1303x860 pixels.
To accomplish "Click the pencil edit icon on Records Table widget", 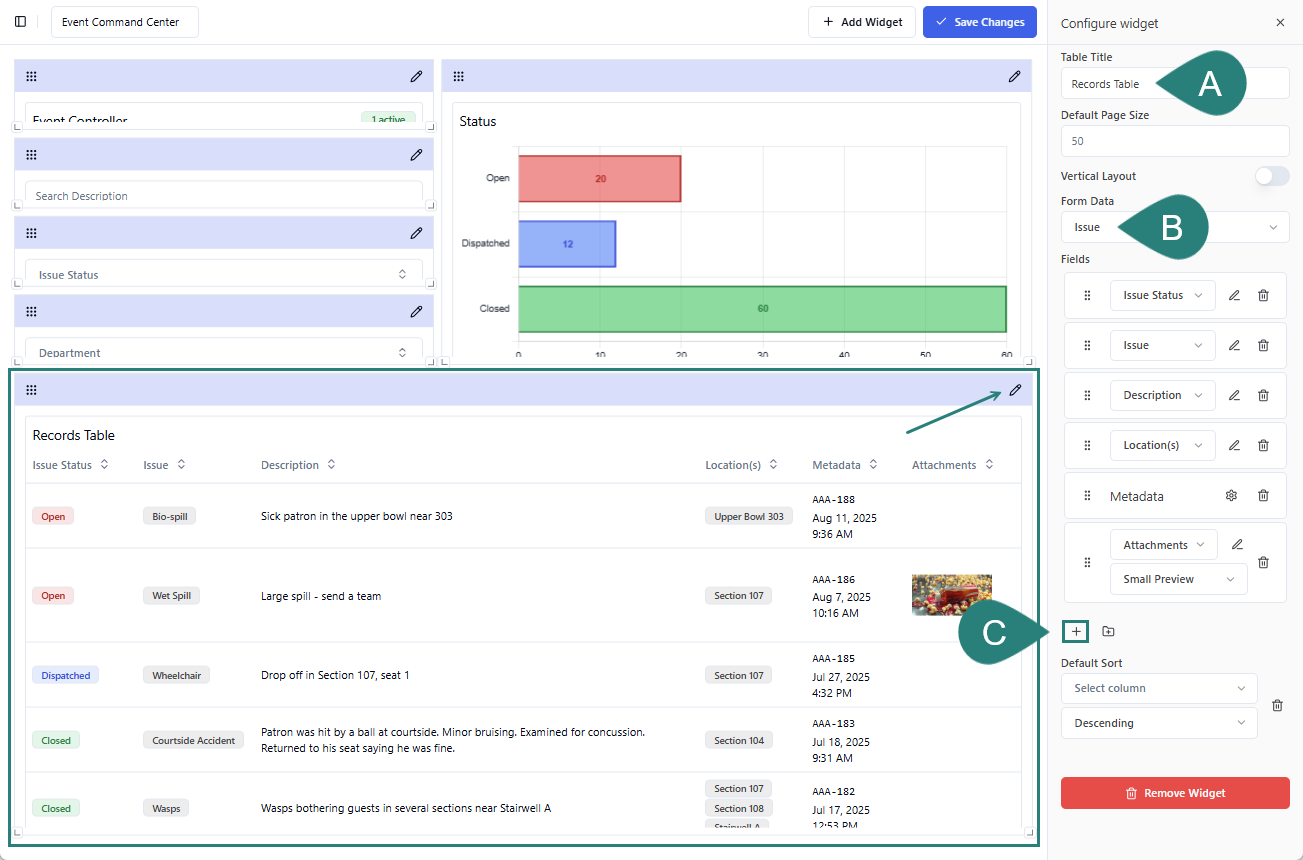I will point(1015,390).
